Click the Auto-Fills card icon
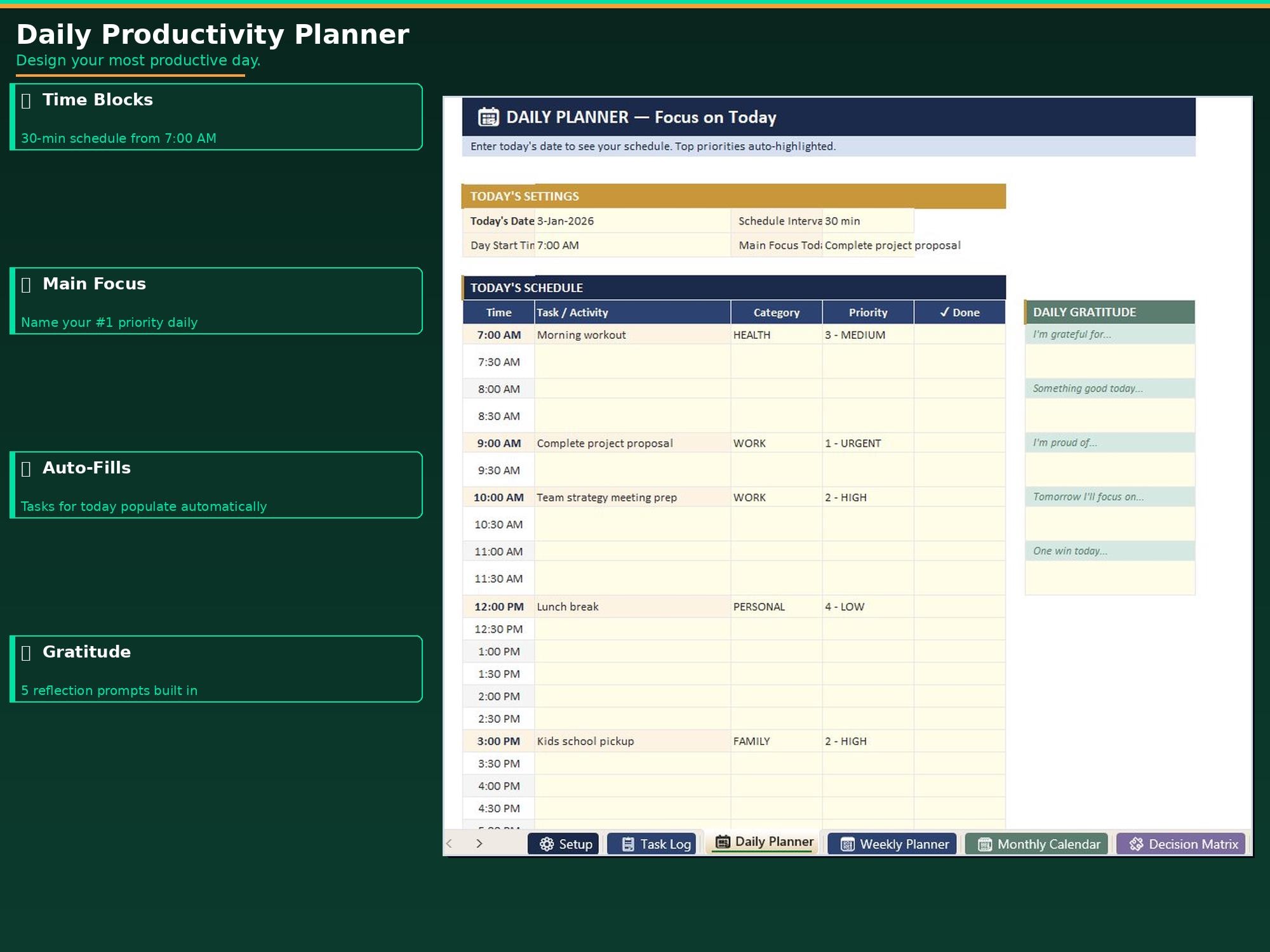Screen dimensions: 1270x952 pyautogui.click(x=26, y=468)
